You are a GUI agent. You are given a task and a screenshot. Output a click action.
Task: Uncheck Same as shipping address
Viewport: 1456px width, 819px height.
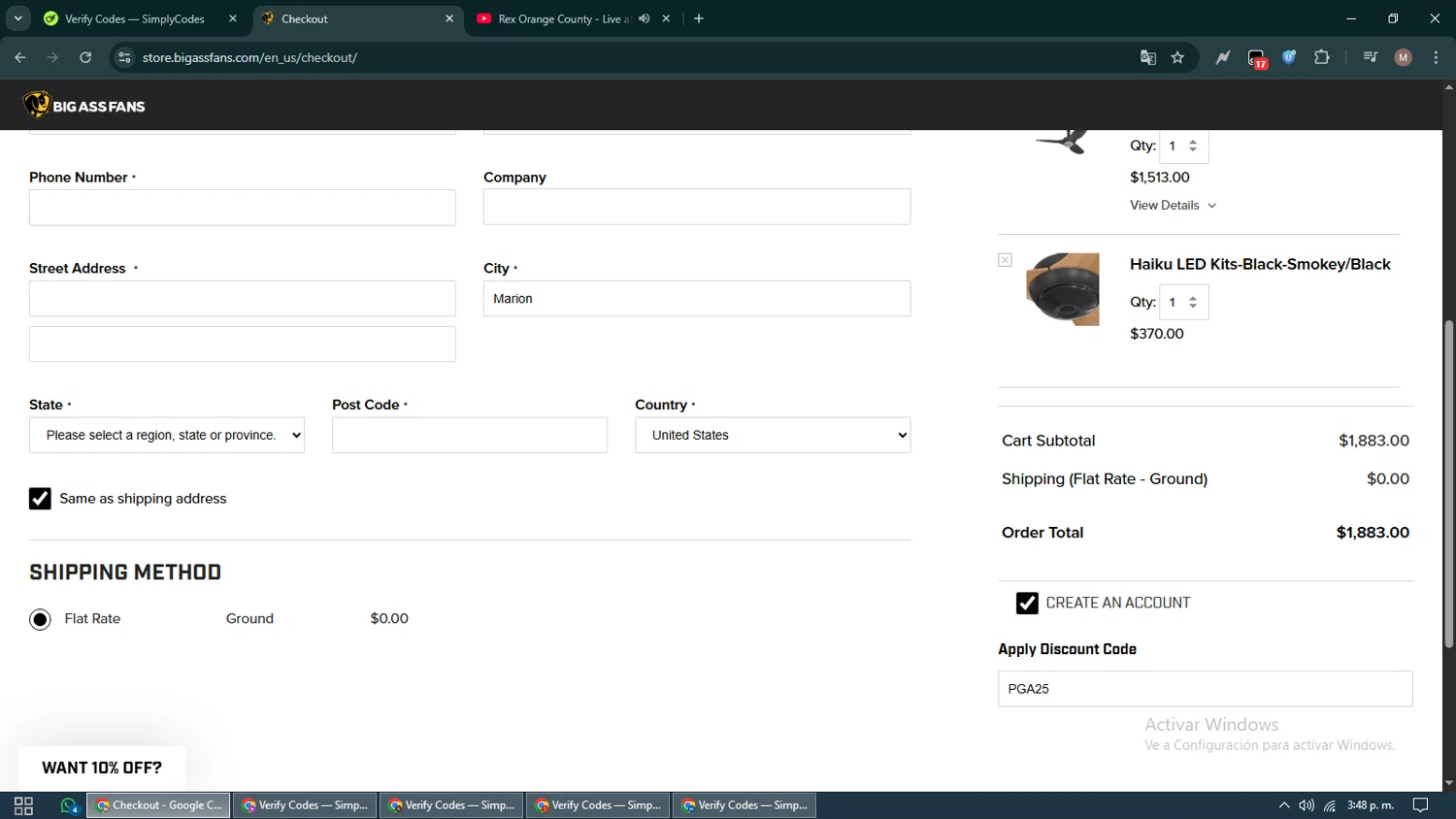[x=40, y=499]
